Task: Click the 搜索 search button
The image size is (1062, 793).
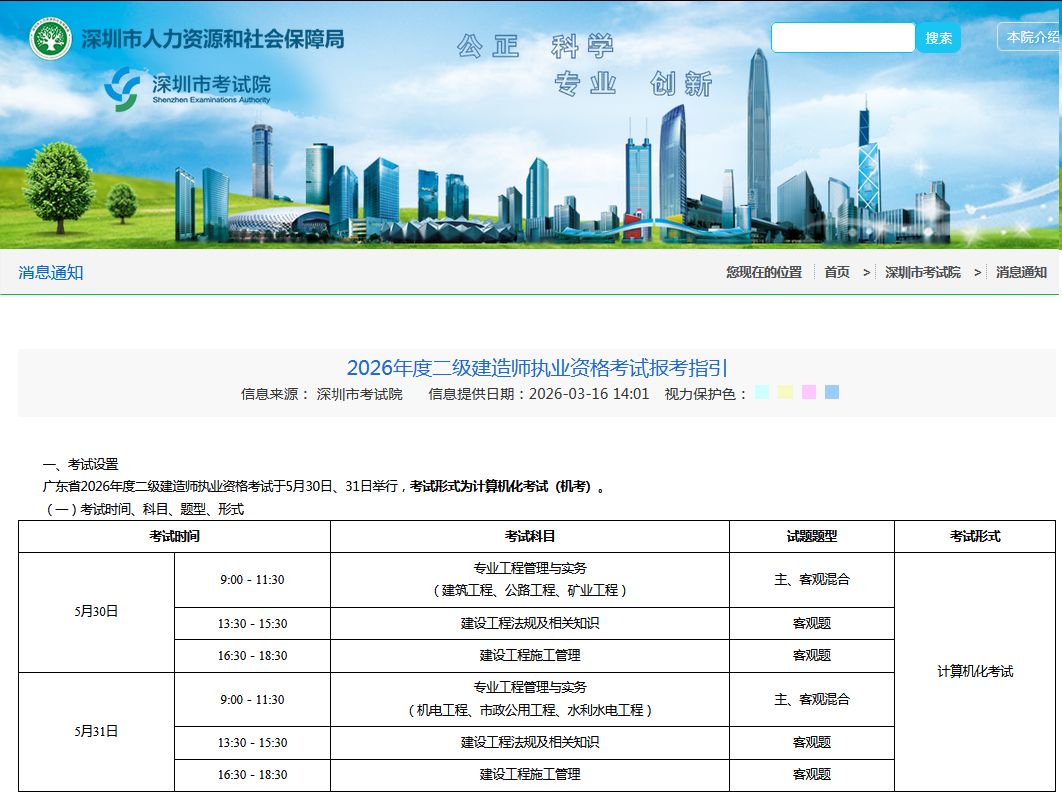Action: pyautogui.click(x=938, y=37)
